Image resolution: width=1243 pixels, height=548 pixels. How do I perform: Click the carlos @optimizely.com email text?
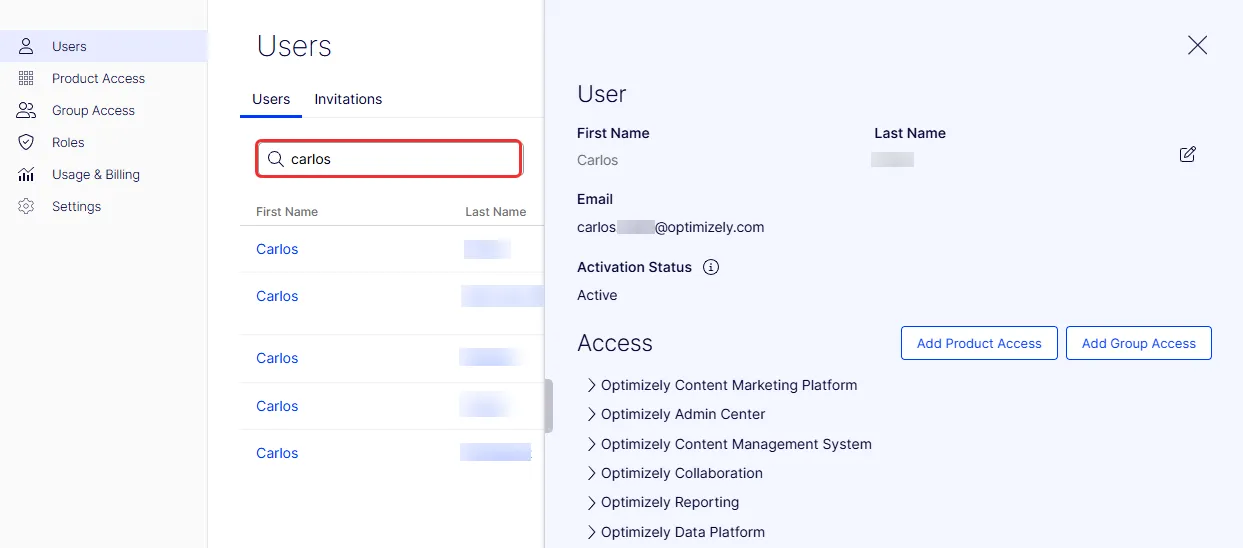tap(670, 227)
